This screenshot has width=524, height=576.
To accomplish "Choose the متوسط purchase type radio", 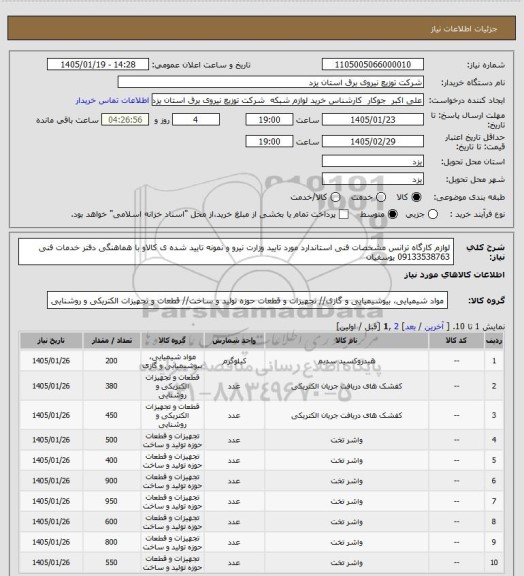I will [x=392, y=214].
